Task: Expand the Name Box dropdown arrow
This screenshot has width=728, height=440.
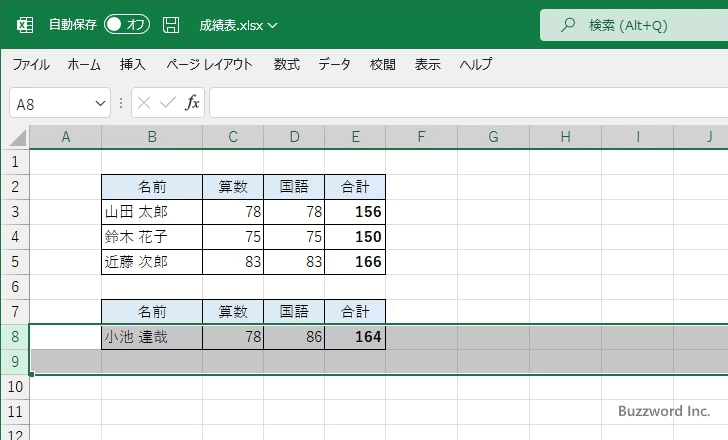Action: click(x=100, y=103)
